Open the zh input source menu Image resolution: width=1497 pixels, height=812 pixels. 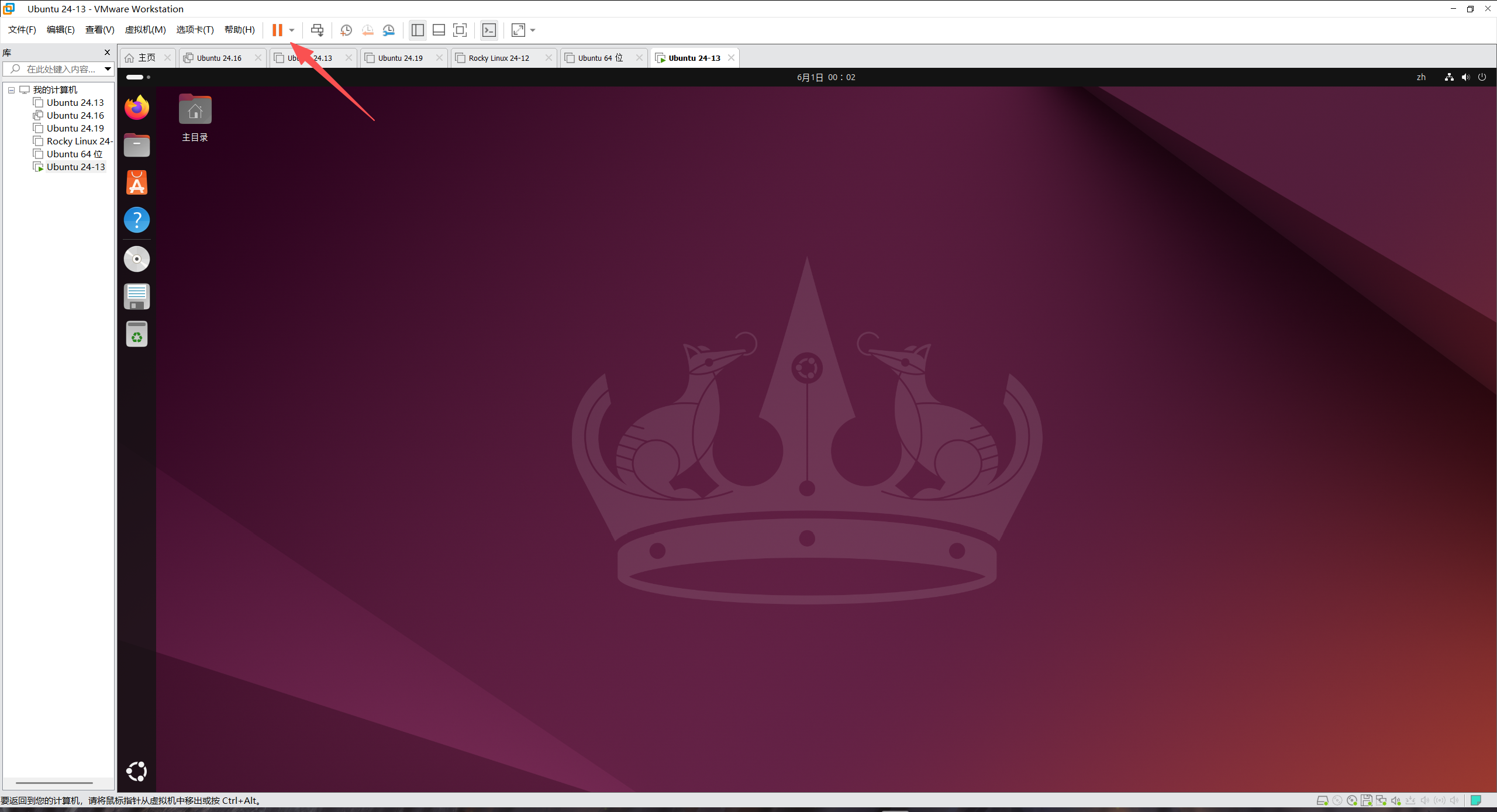1421,77
